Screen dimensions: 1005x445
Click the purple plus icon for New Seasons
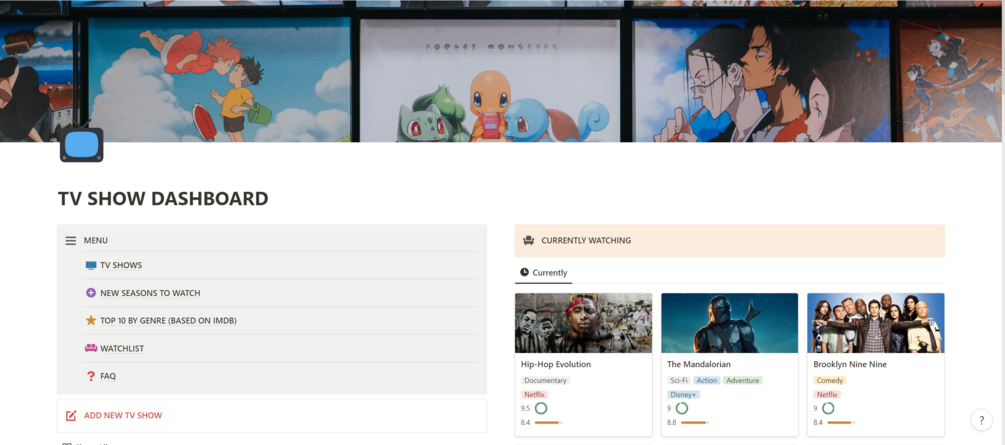(90, 293)
